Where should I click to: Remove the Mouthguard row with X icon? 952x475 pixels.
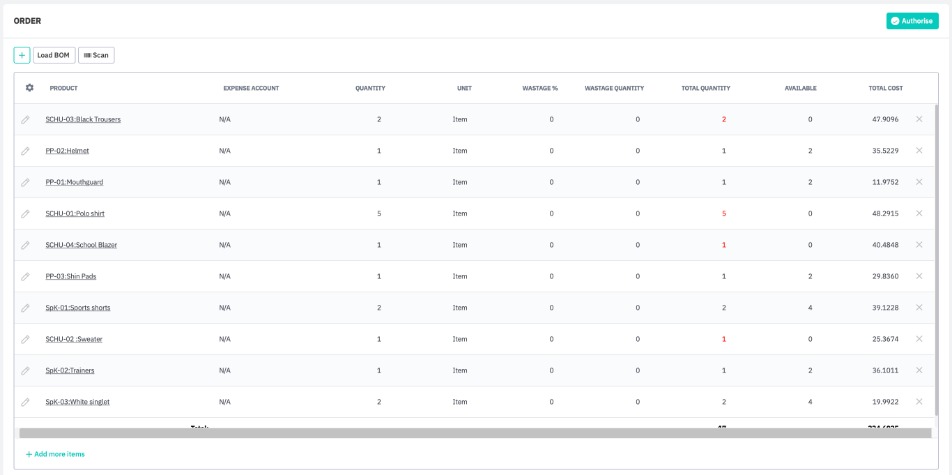[919, 182]
